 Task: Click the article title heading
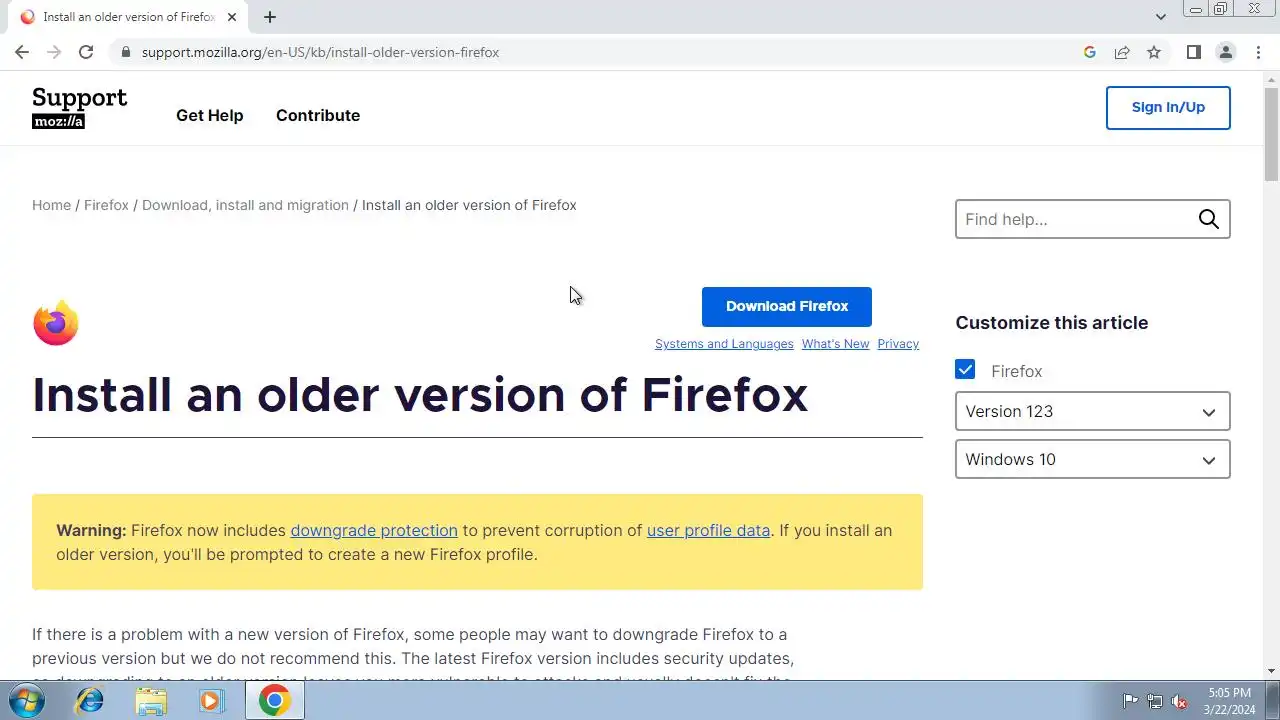(420, 394)
